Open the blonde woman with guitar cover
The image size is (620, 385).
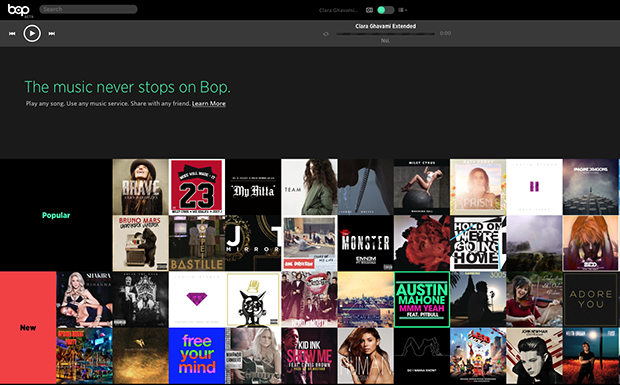(253, 356)
